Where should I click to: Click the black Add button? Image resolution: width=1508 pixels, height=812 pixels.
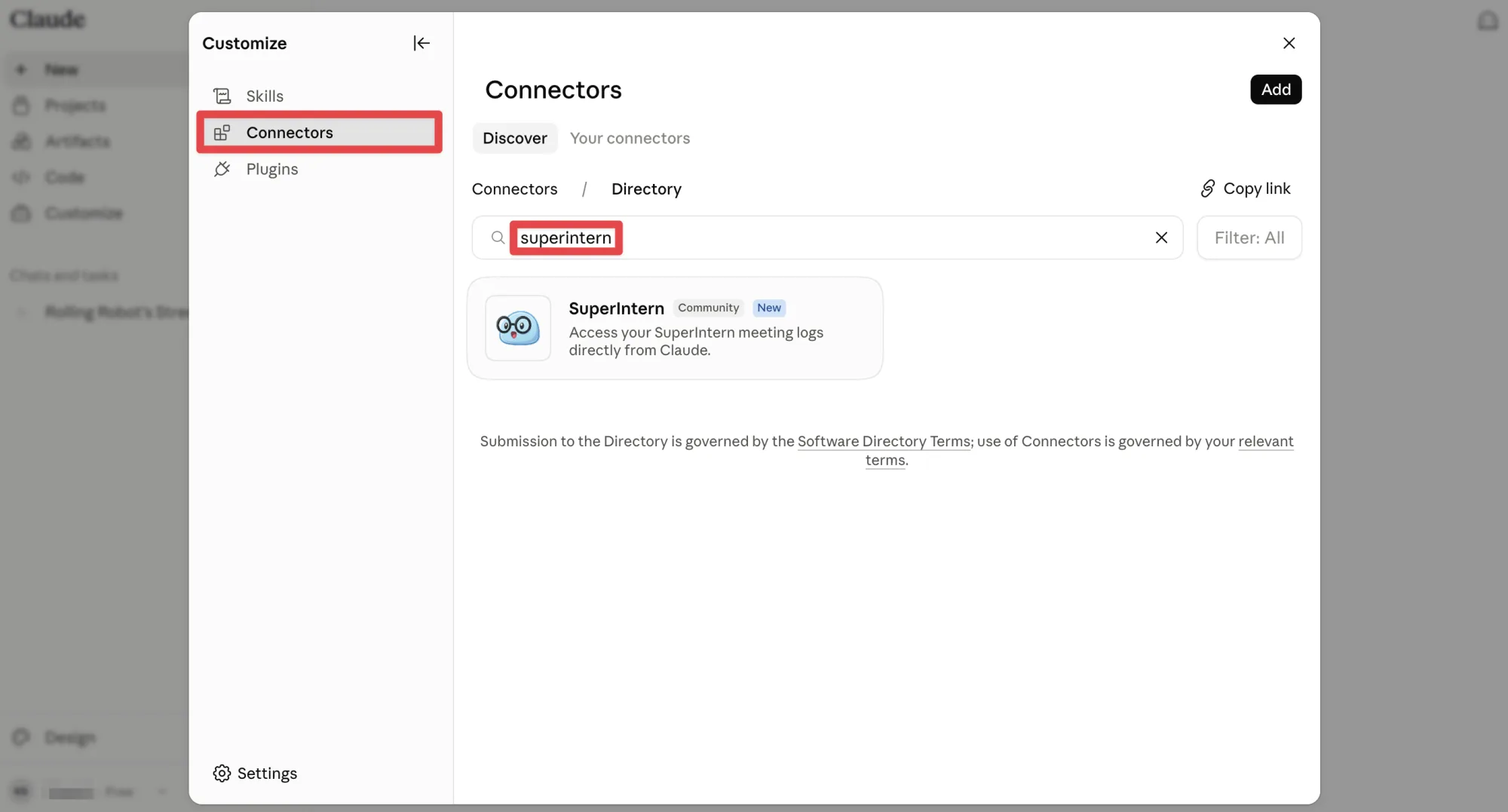point(1276,89)
